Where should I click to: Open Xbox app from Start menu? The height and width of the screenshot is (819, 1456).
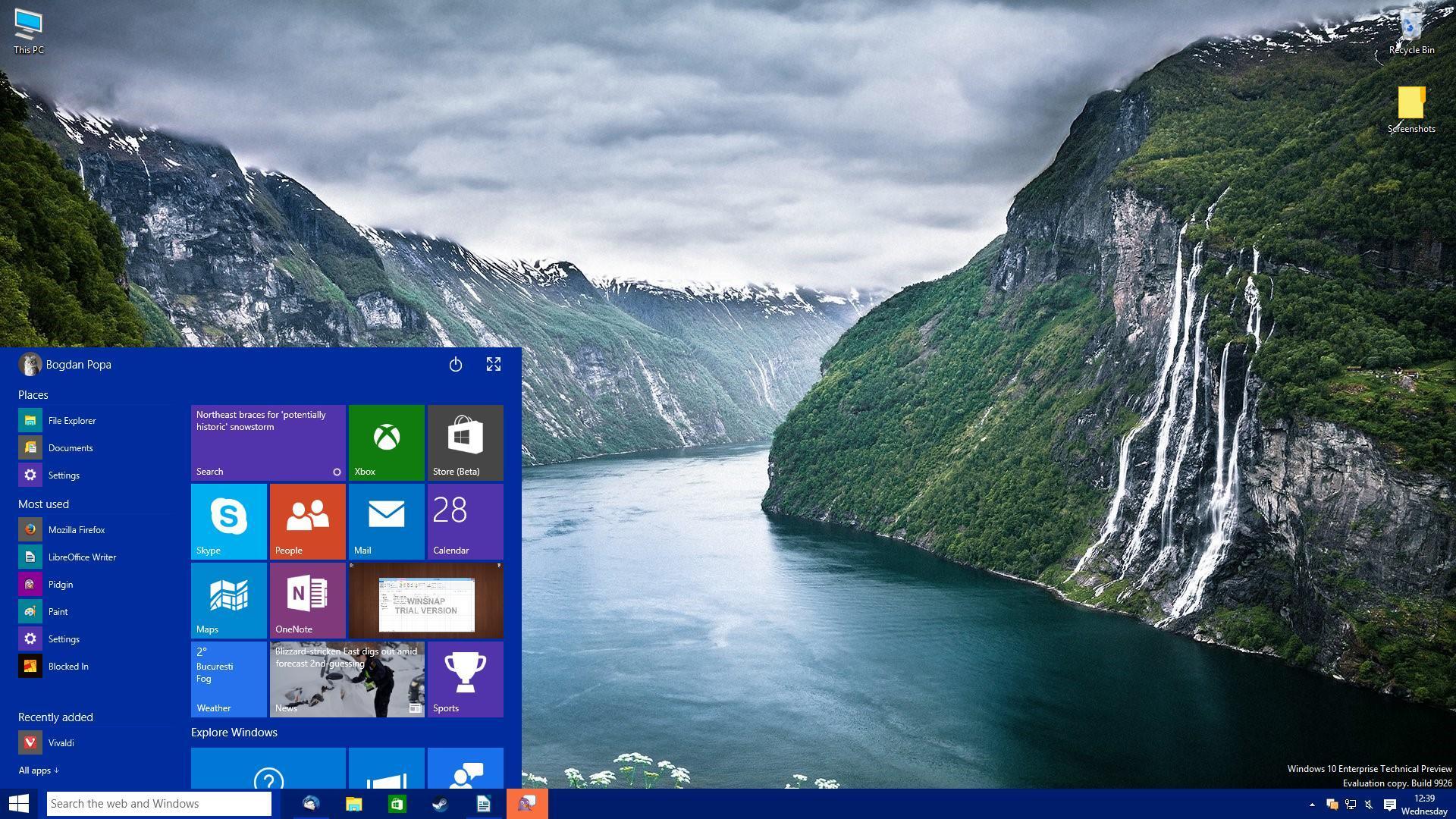(x=386, y=441)
